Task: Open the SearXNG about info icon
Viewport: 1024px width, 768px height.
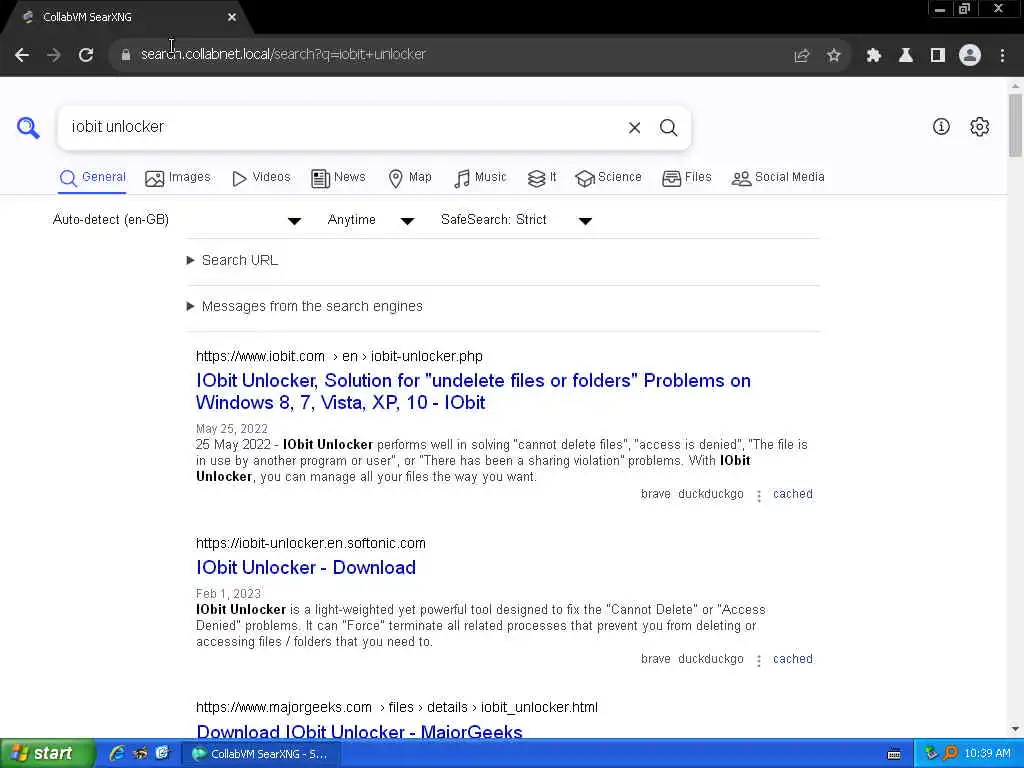Action: [x=941, y=127]
